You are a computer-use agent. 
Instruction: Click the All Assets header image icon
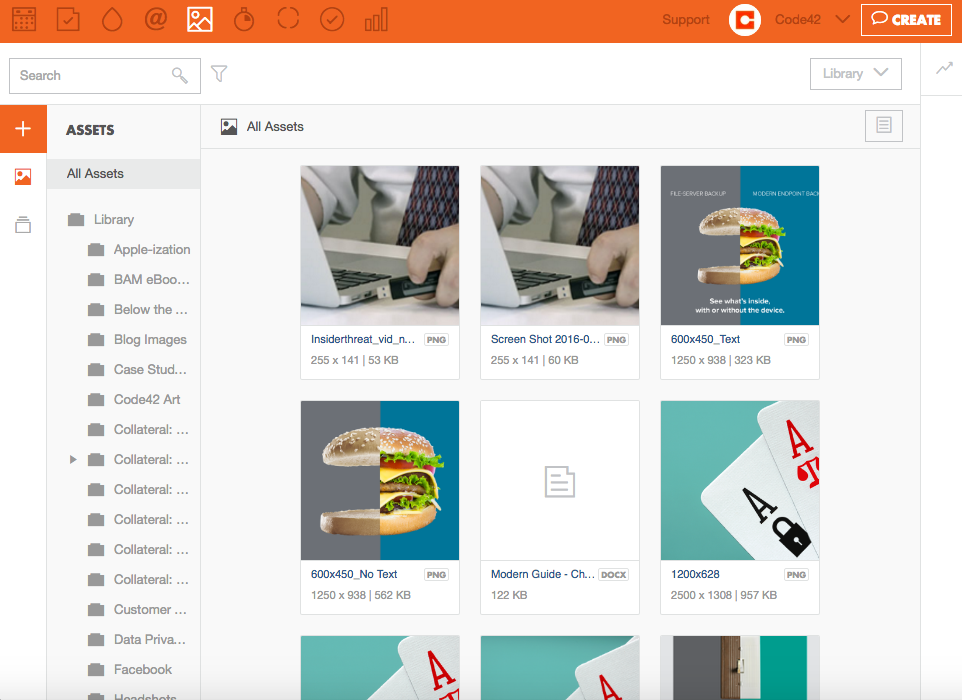229,127
